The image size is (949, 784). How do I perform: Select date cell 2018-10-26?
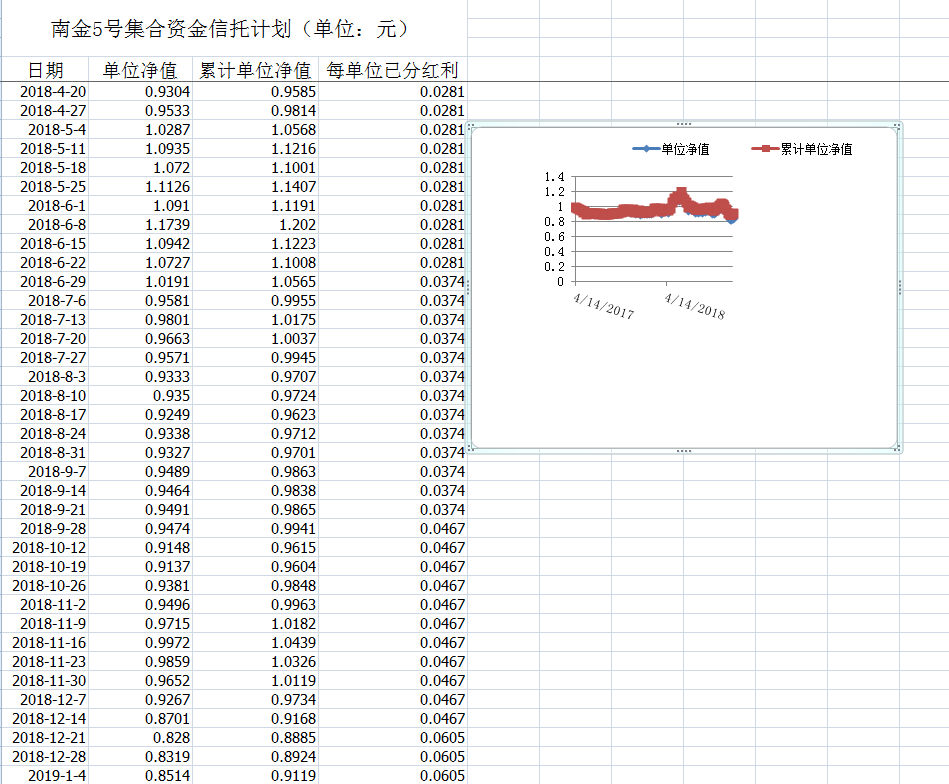pyautogui.click(x=45, y=585)
